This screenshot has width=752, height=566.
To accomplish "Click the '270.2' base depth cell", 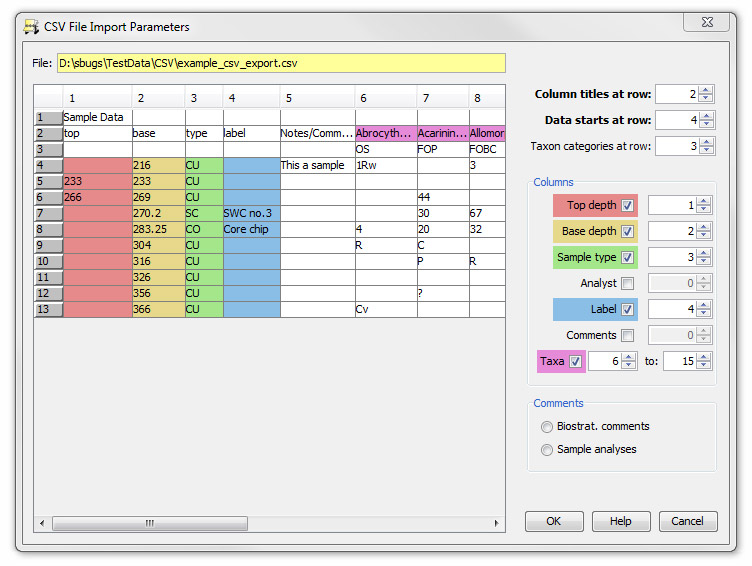I will point(158,213).
